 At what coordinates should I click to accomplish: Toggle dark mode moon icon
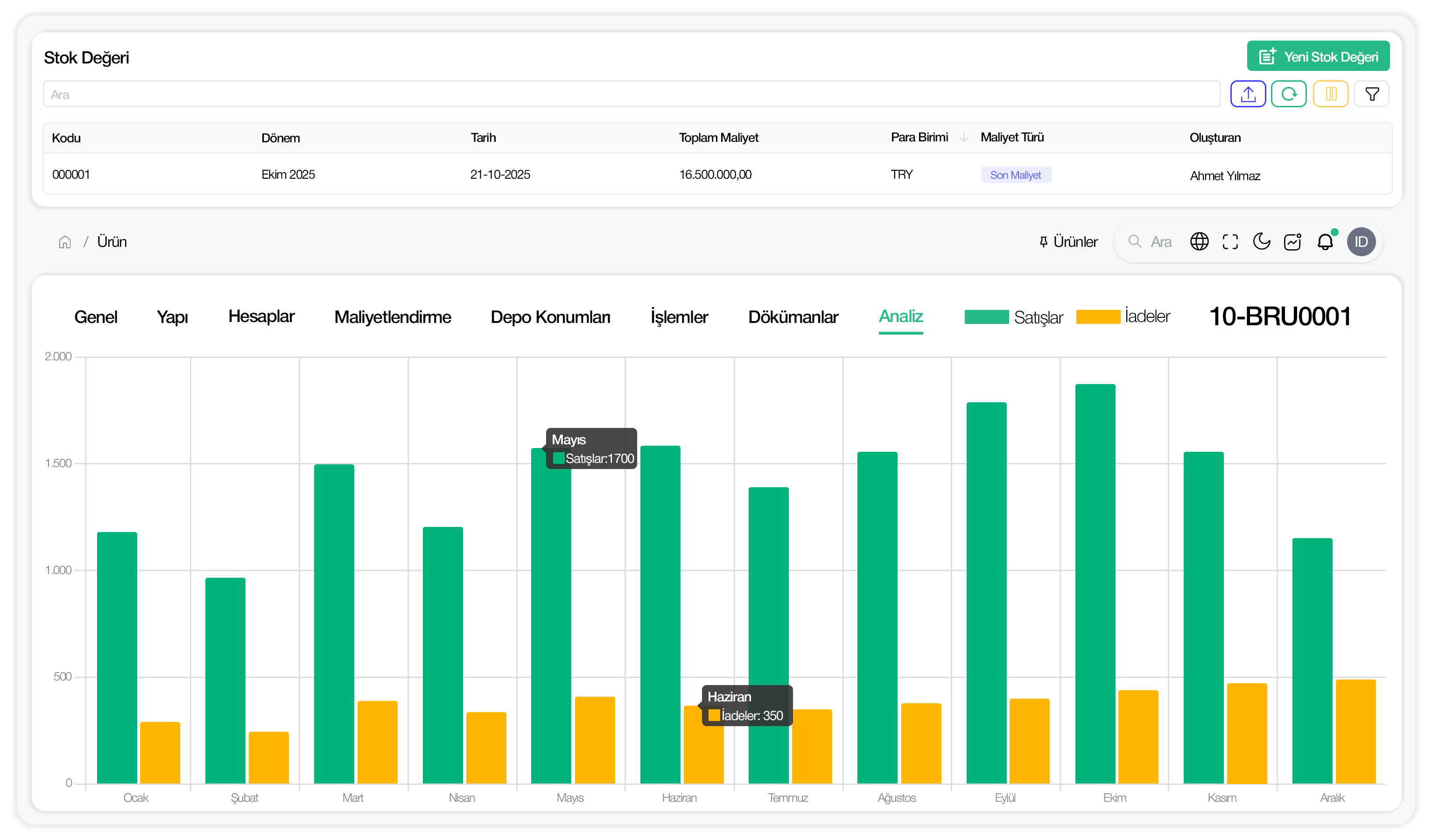1261,242
